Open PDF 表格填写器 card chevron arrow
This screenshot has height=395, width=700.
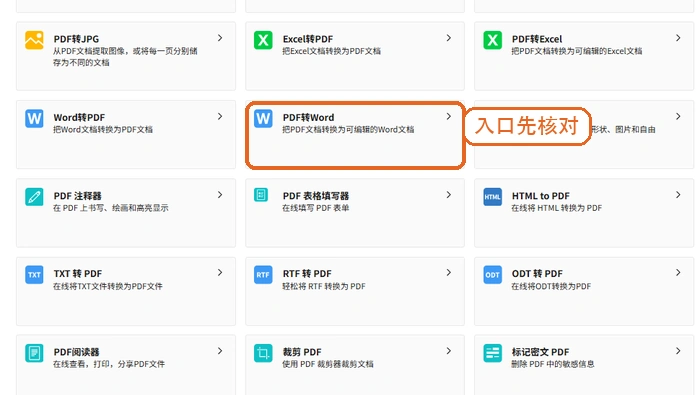click(449, 195)
